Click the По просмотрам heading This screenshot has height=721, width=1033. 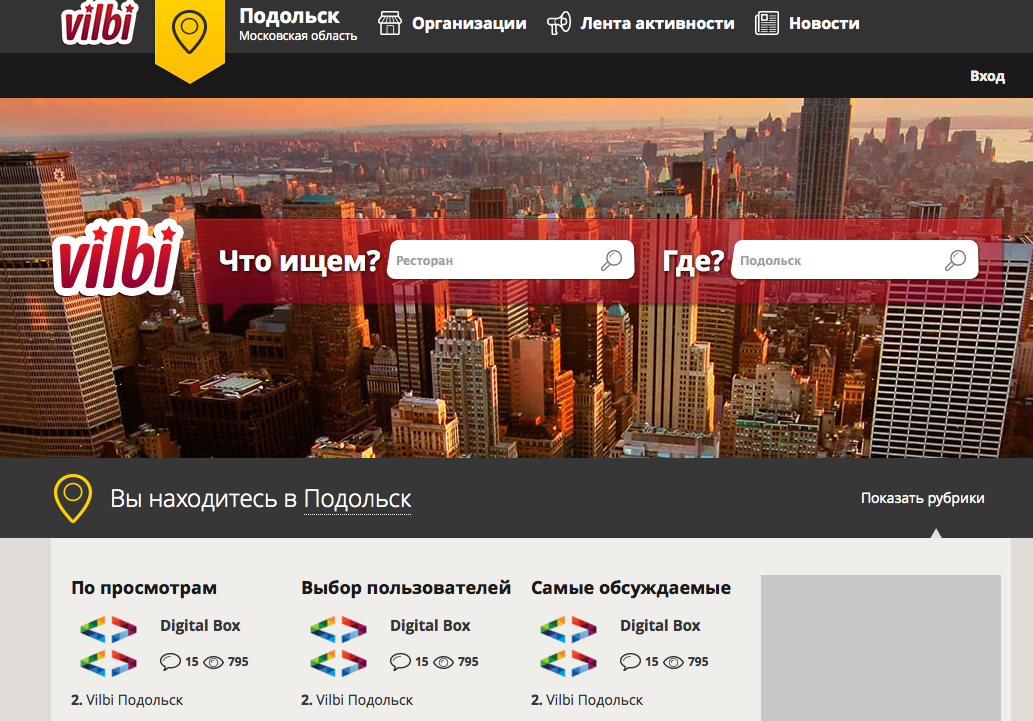point(144,588)
